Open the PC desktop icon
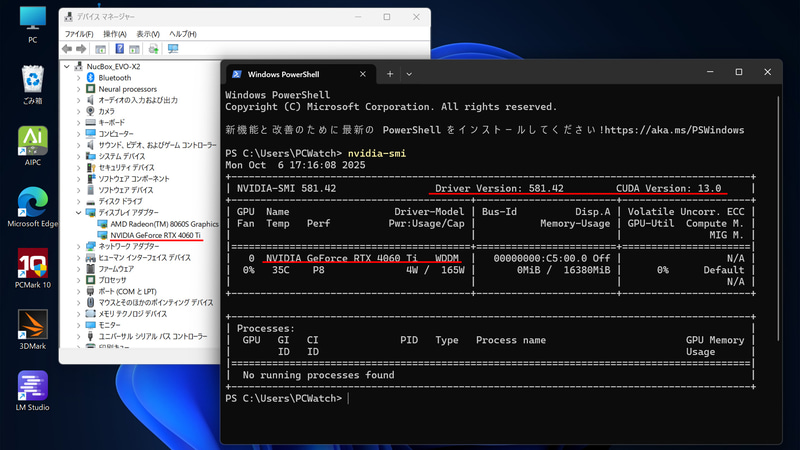 [x=33, y=24]
